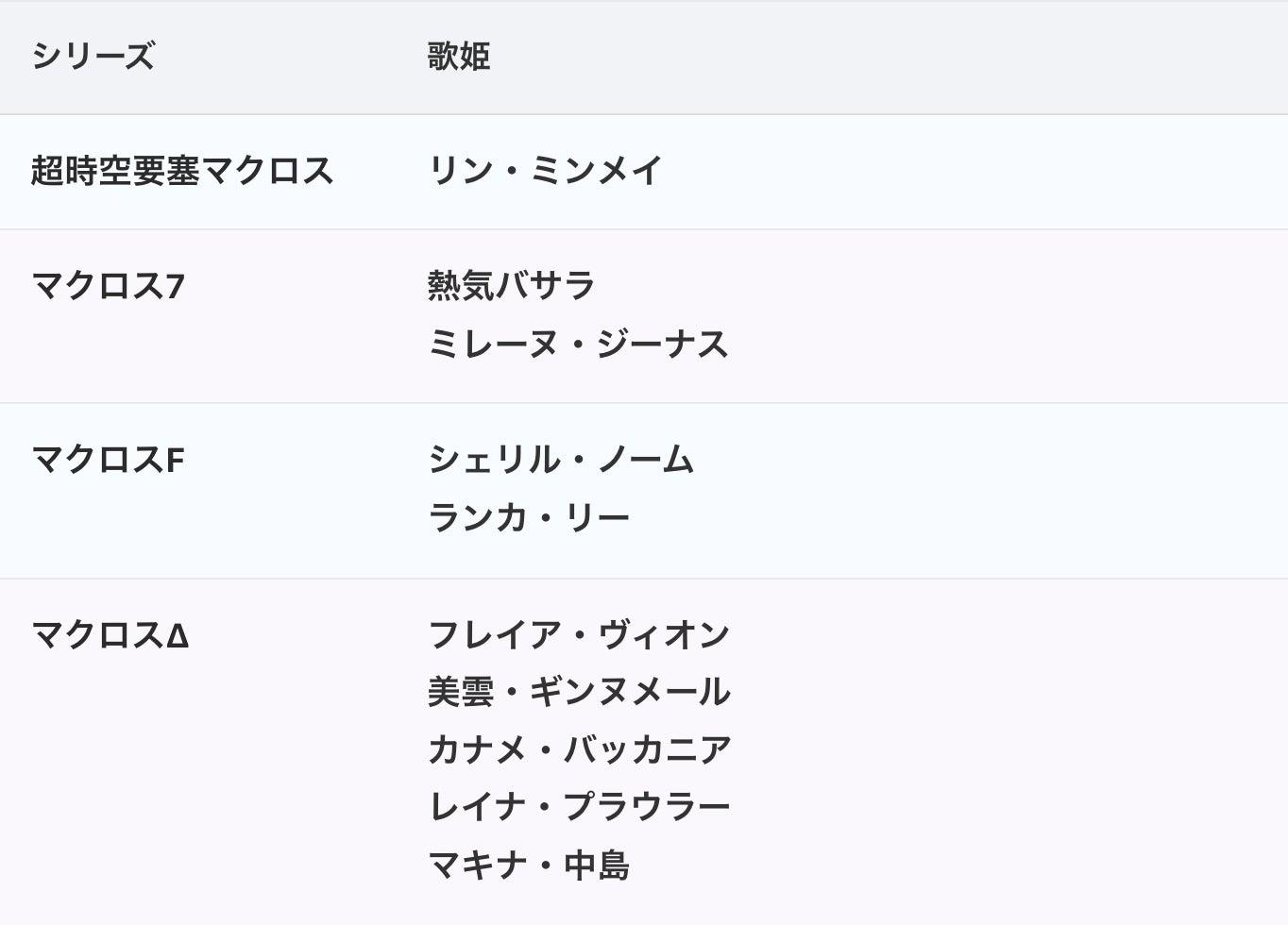This screenshot has height=925, width=1288.
Task: Click the 美雲・ギンヌメール name
Action: [578, 693]
